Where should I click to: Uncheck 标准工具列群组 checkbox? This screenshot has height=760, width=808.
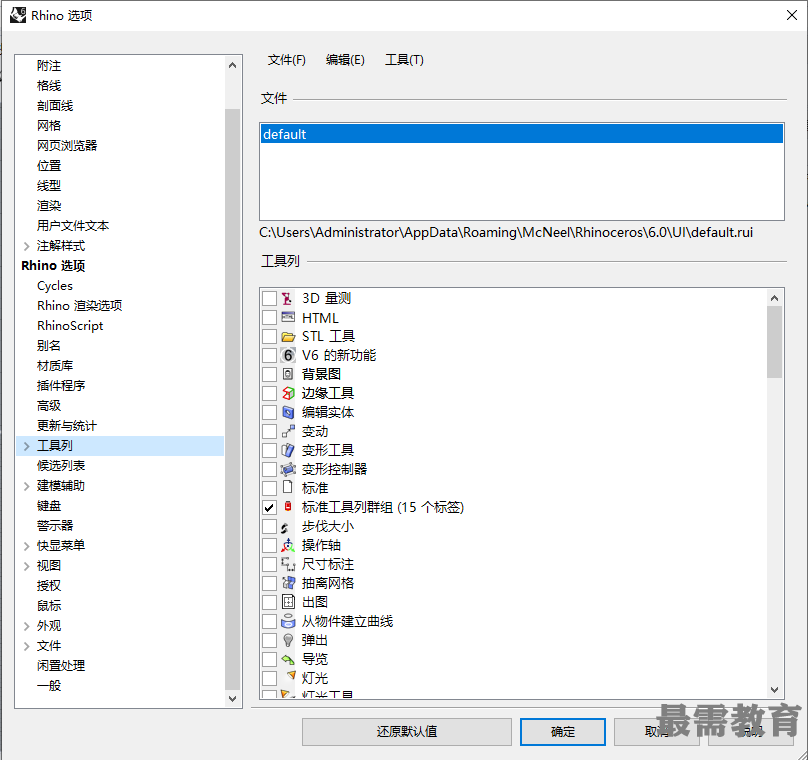click(269, 508)
